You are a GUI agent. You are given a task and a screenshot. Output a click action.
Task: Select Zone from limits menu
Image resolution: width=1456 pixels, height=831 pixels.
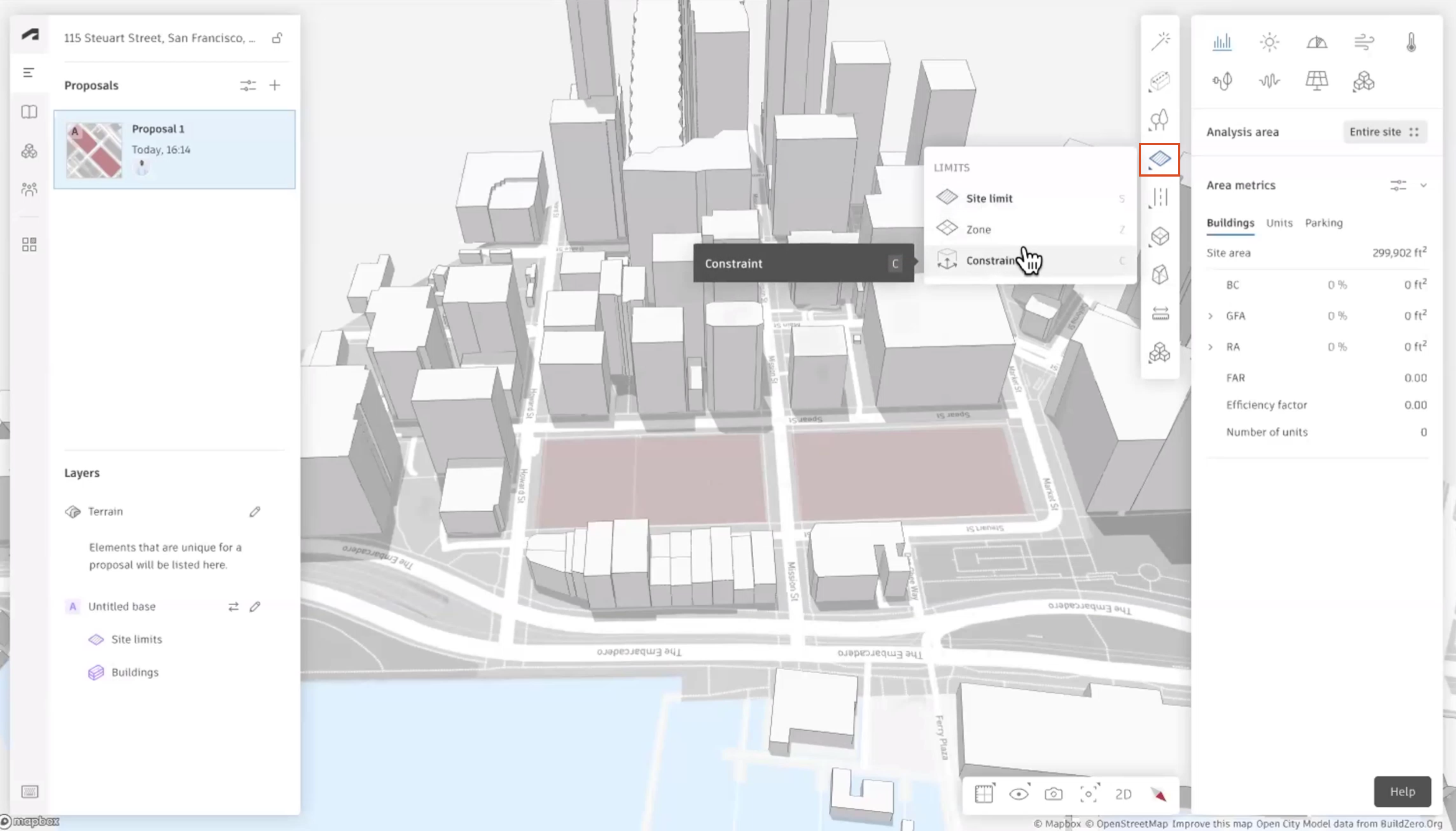click(978, 229)
